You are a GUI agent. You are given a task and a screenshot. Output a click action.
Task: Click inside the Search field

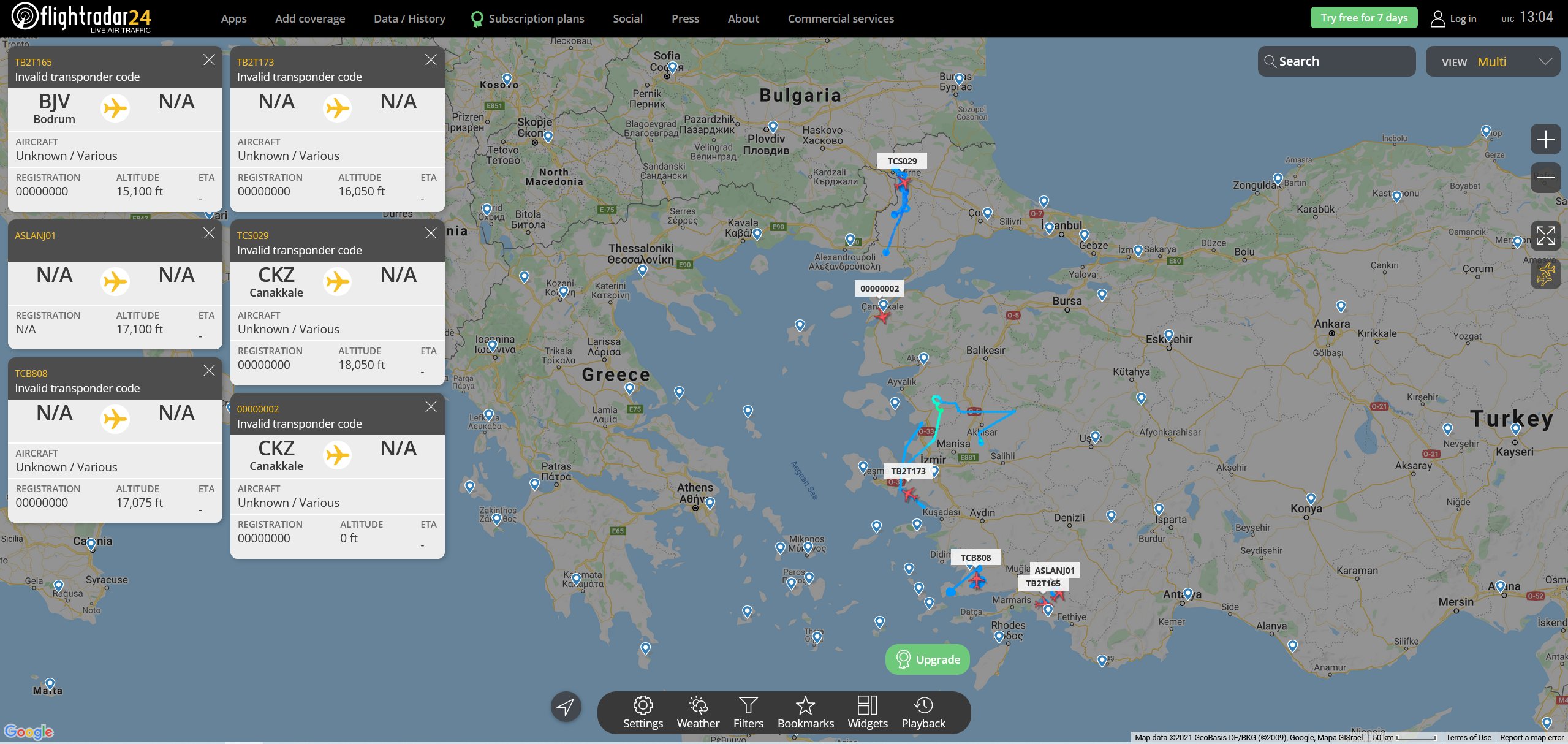(x=1336, y=61)
